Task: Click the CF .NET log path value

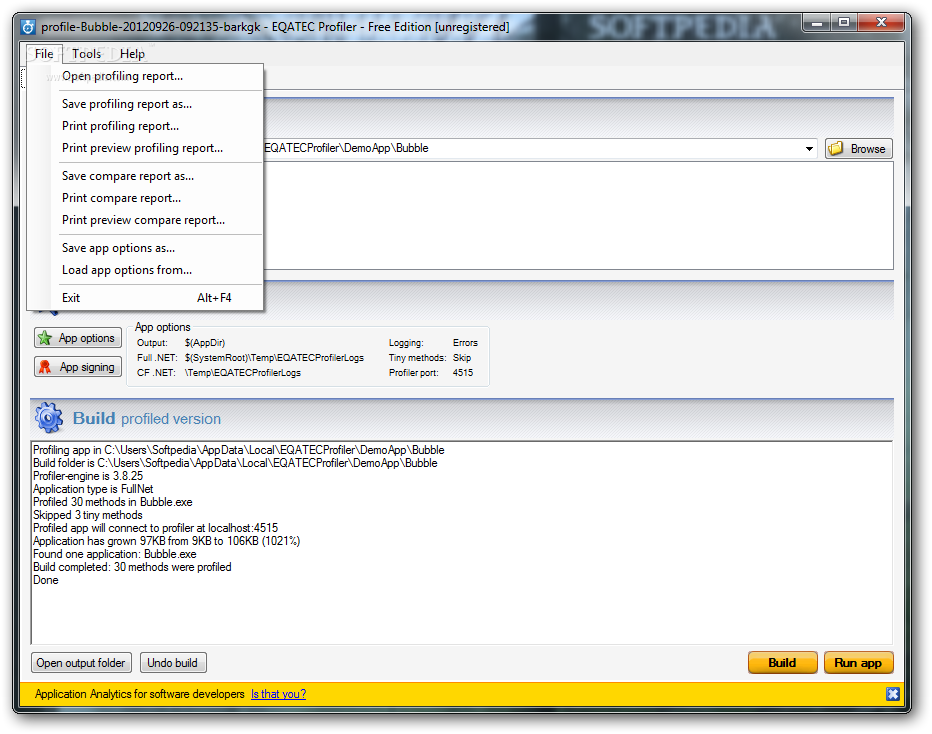Action: coord(243,373)
